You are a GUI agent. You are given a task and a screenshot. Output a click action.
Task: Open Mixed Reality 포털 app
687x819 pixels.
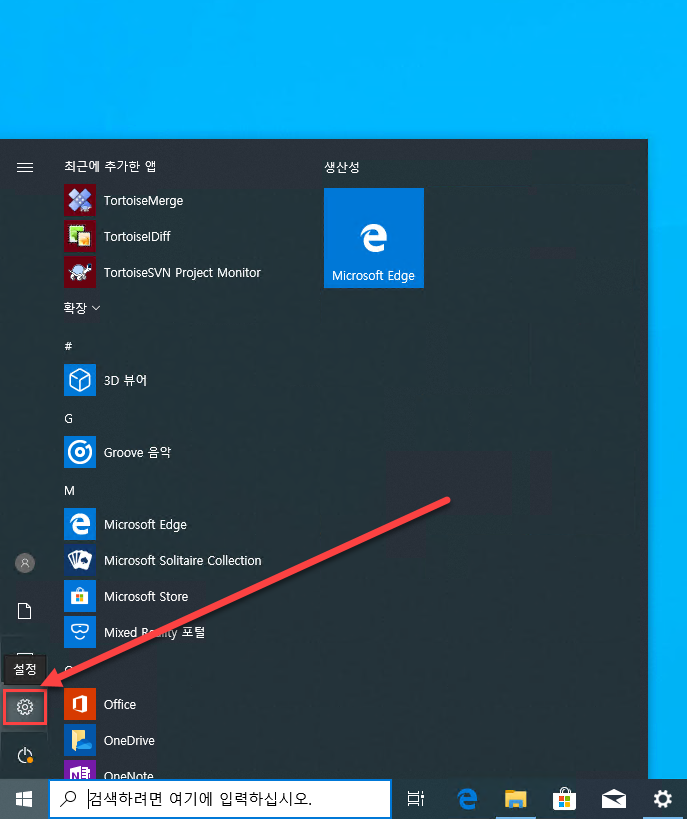coord(134,632)
